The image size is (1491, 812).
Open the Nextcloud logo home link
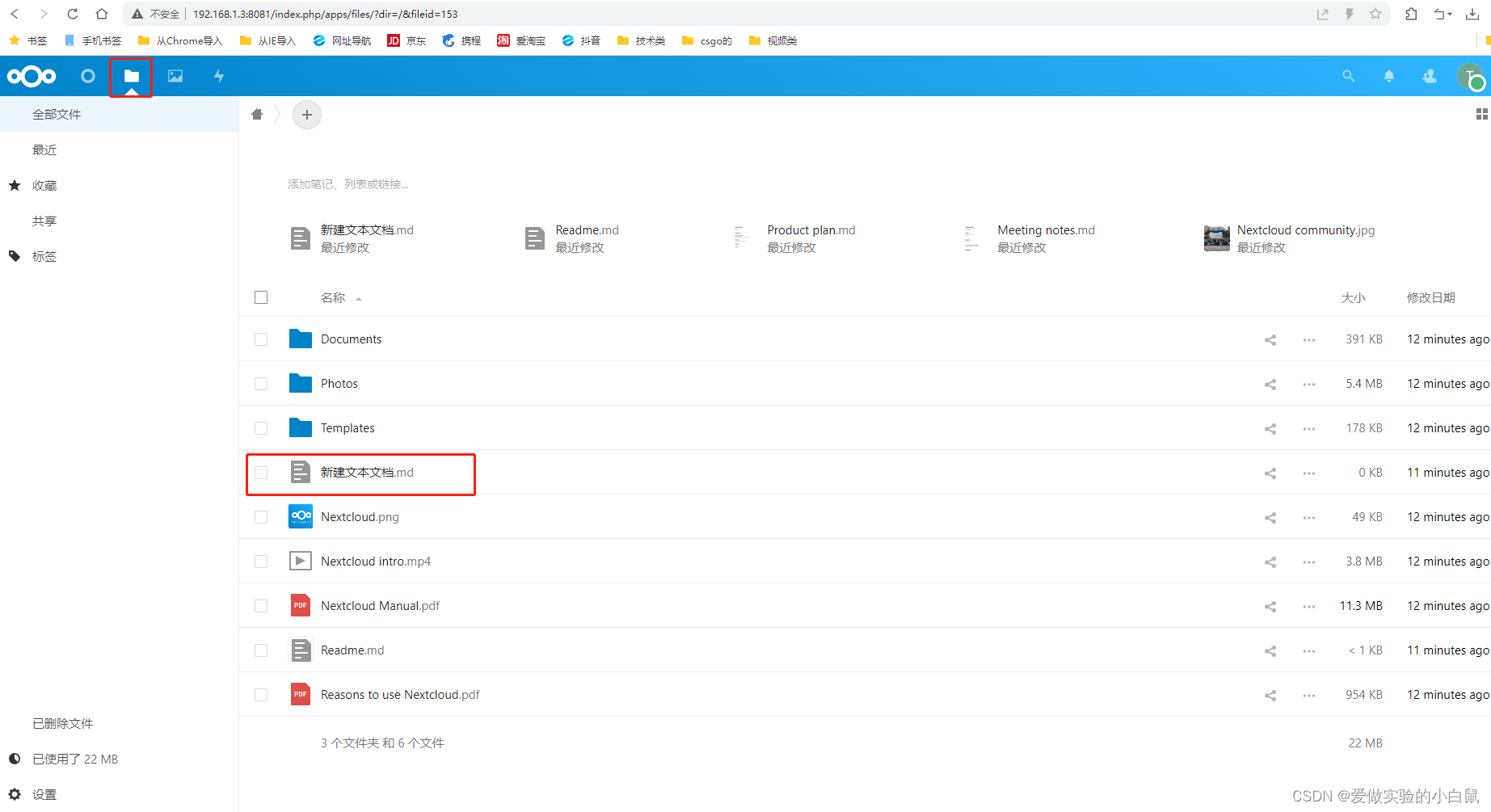point(32,76)
